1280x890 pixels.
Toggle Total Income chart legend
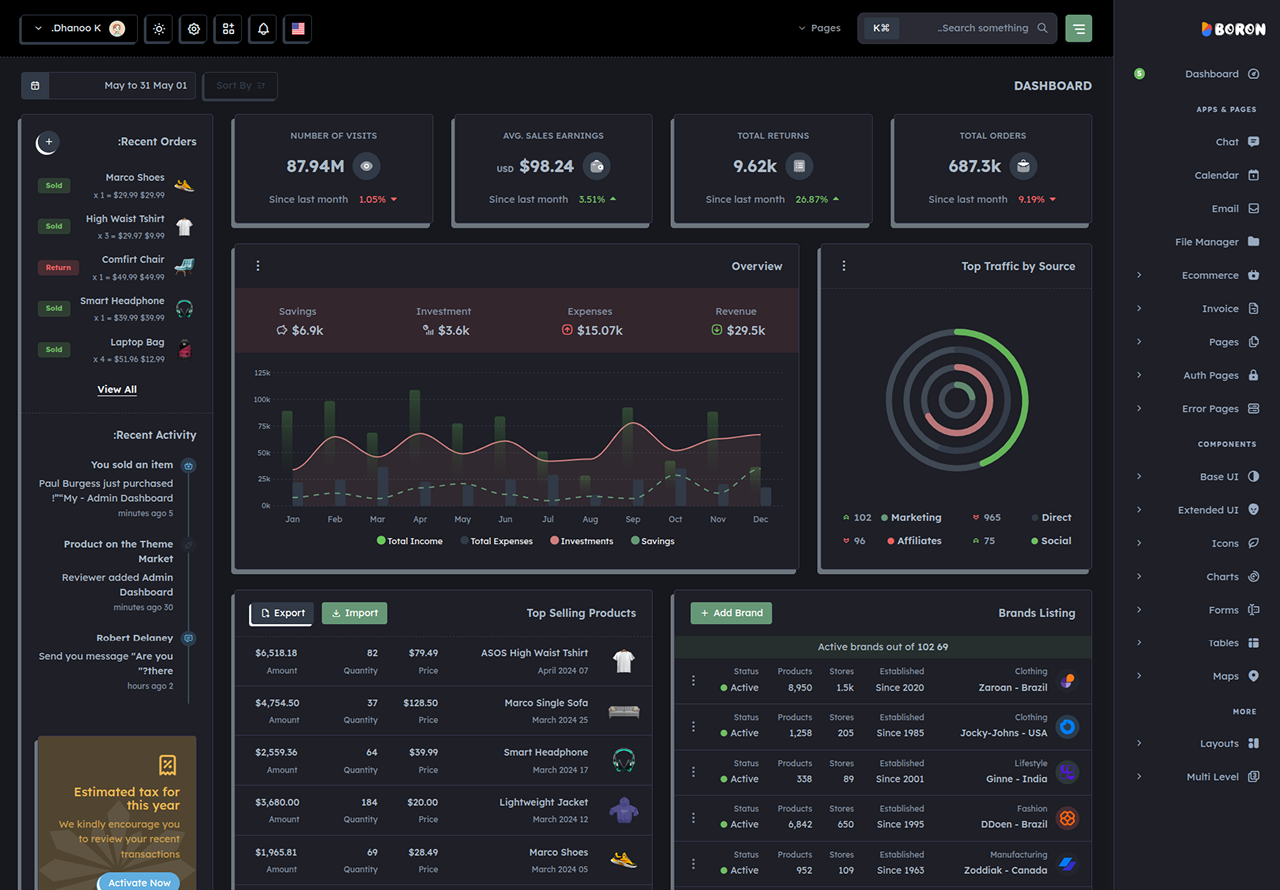tap(409, 541)
